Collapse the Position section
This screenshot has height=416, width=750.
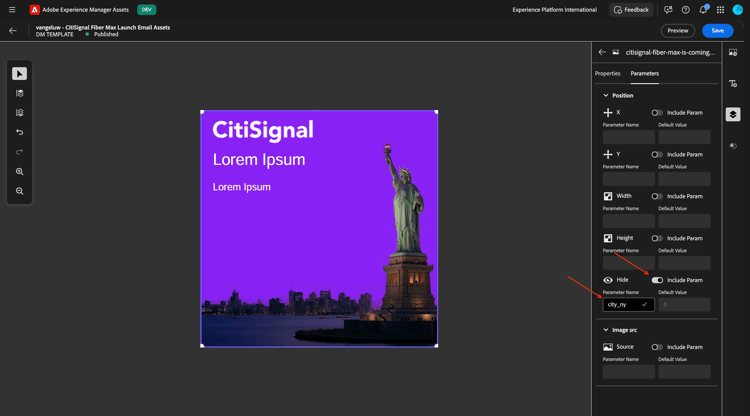(x=606, y=96)
